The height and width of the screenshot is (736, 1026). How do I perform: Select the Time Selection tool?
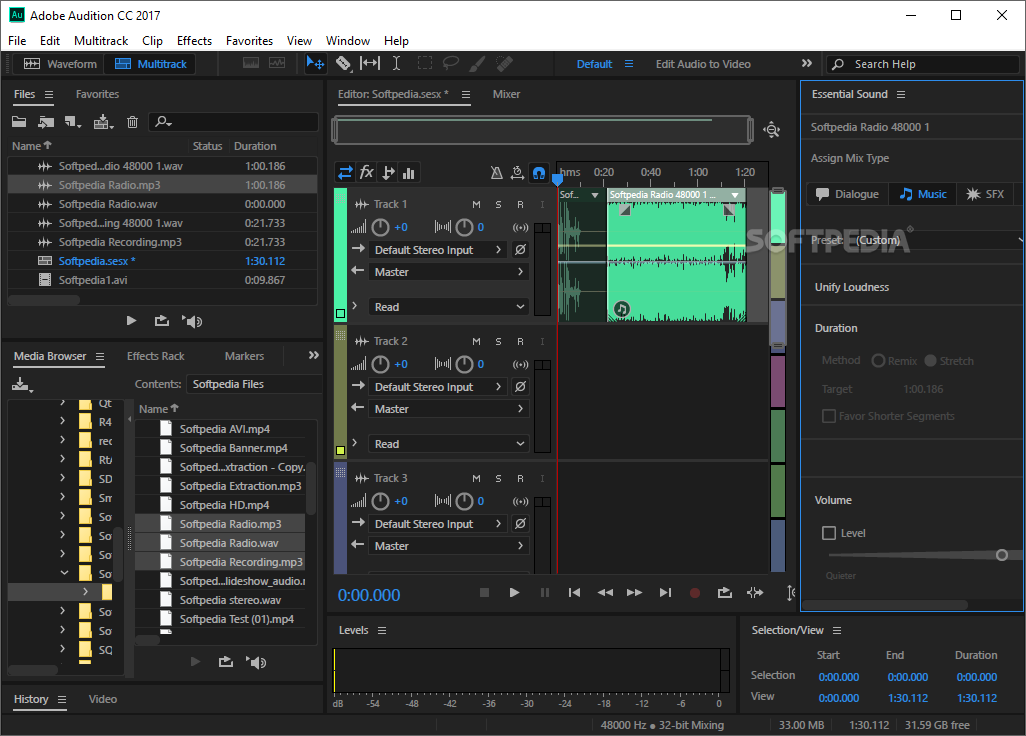[x=396, y=64]
